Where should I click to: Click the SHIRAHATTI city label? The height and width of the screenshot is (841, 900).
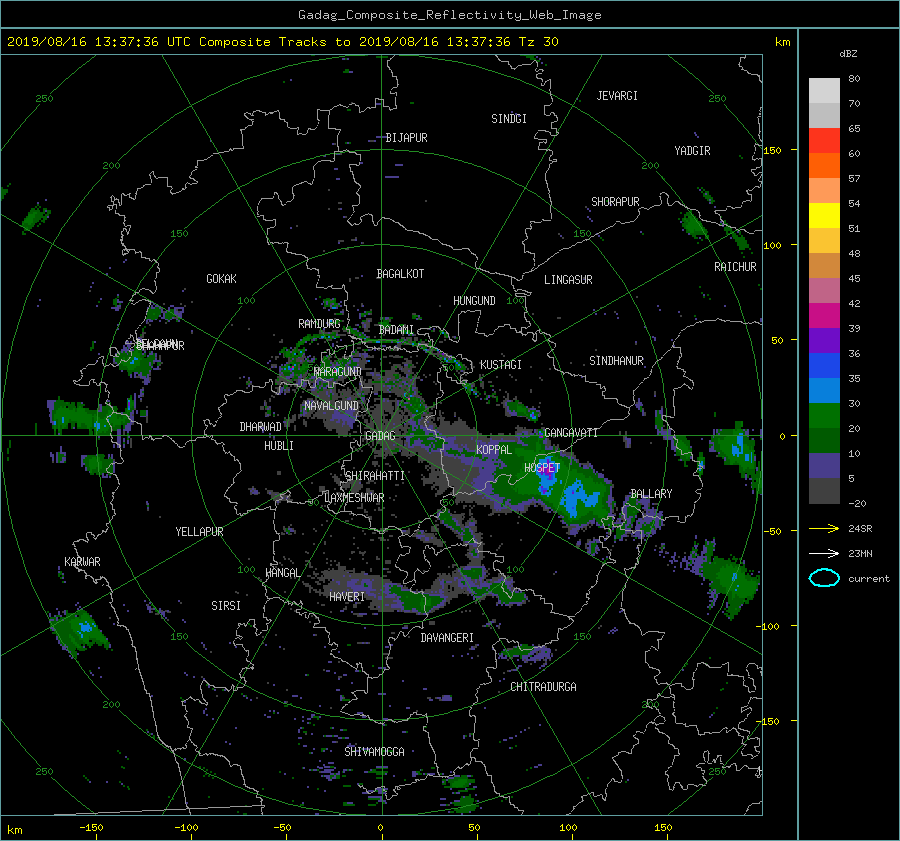[x=375, y=476]
